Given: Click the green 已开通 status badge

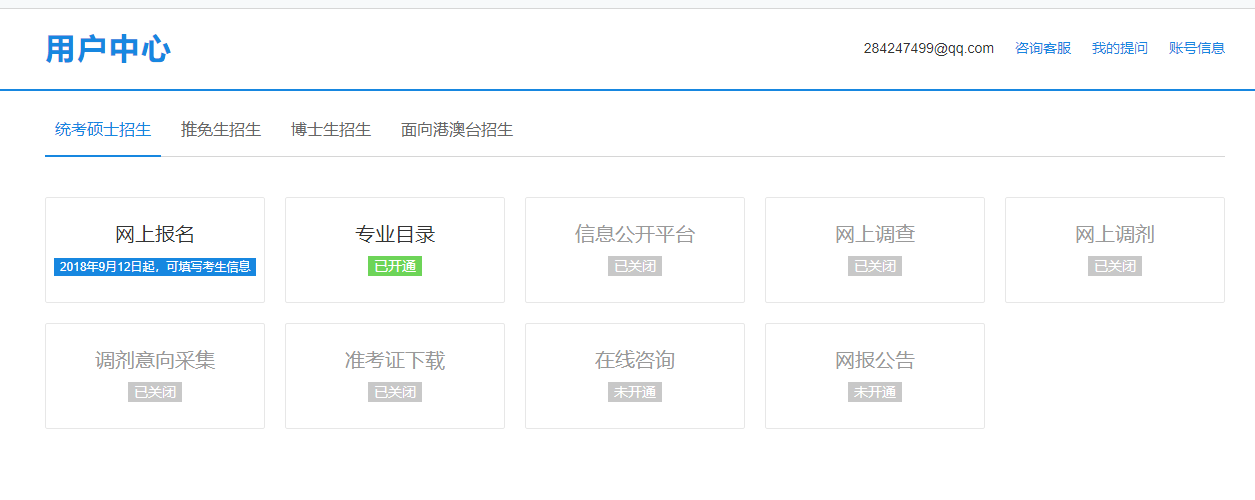Looking at the screenshot, I should pyautogui.click(x=395, y=267).
